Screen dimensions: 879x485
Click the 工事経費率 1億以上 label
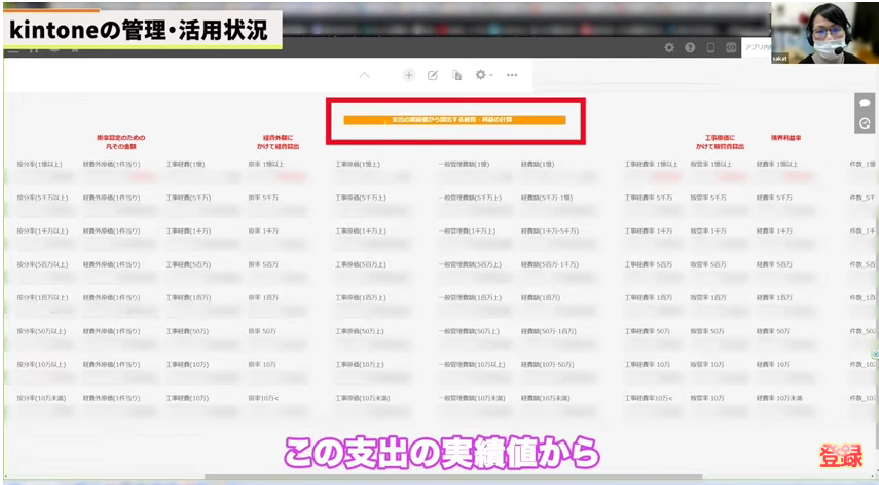click(x=651, y=164)
